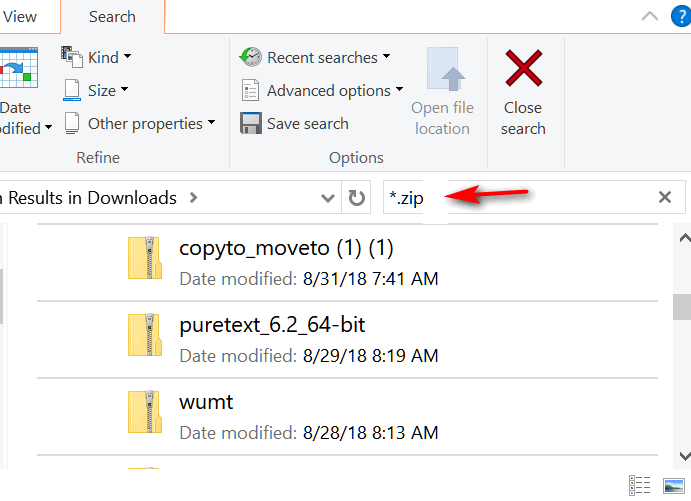Open the address bar history dropdown

click(x=327, y=198)
